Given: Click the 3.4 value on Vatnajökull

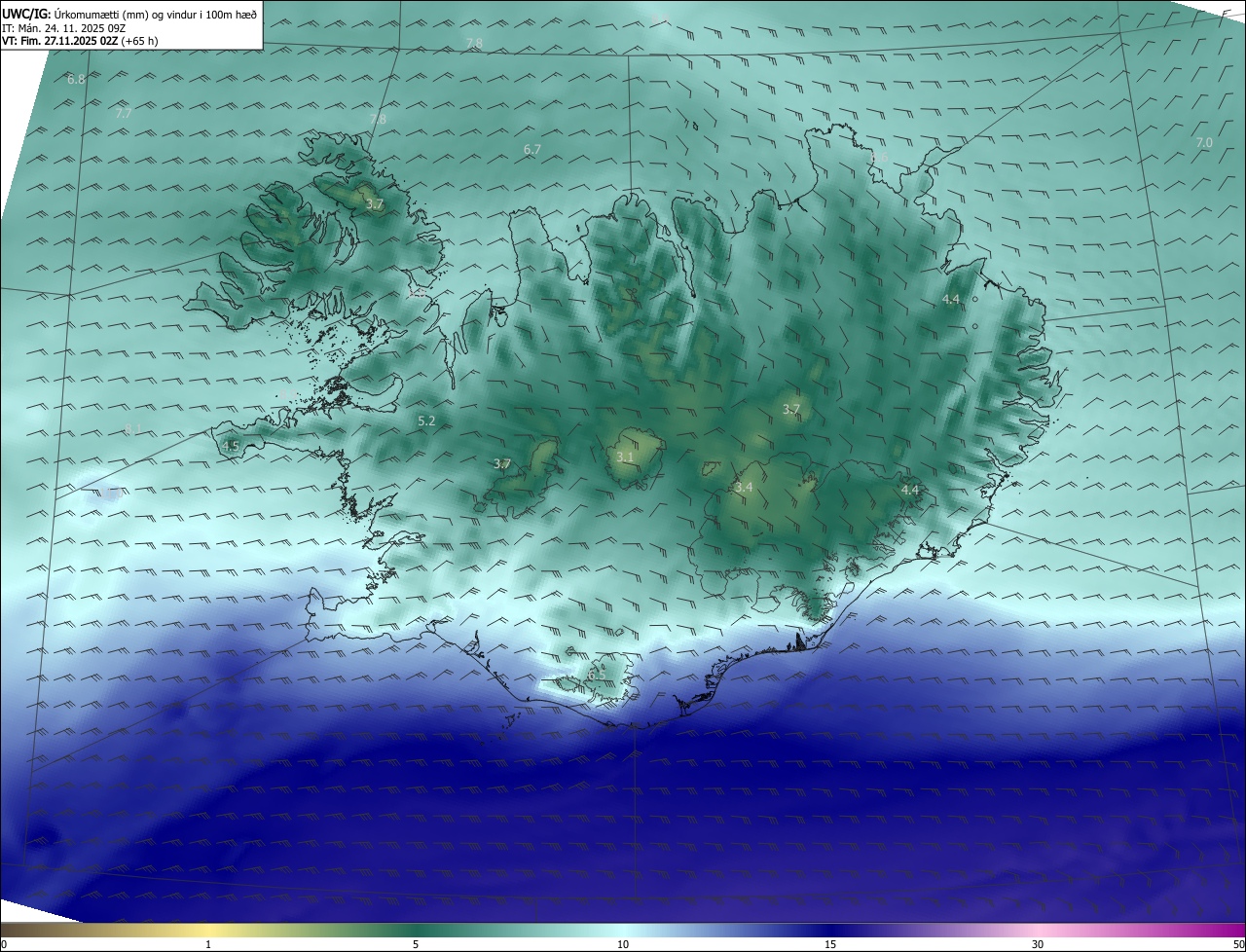Looking at the screenshot, I should 744,487.
